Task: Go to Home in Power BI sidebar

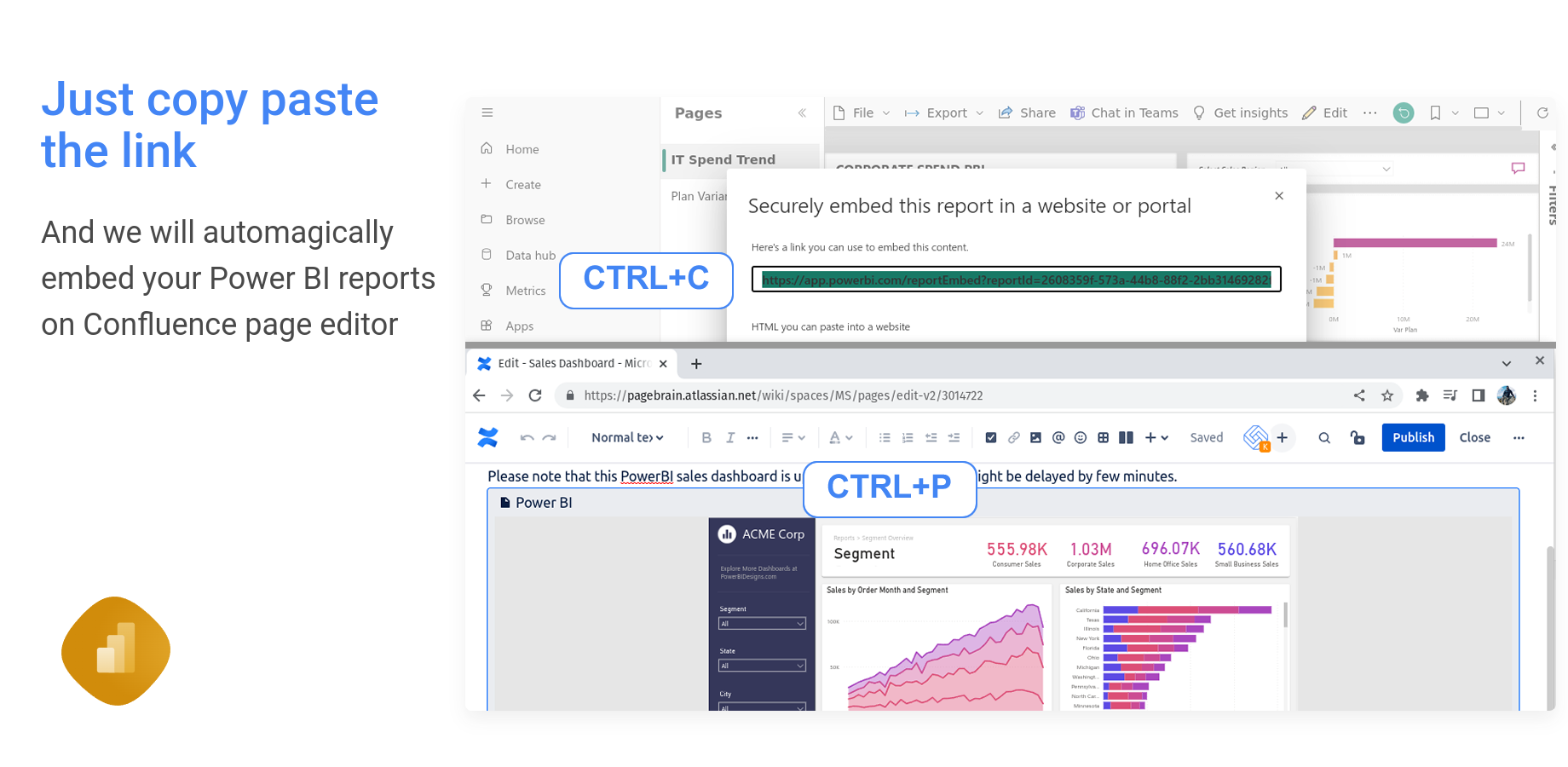Action: pos(510,149)
